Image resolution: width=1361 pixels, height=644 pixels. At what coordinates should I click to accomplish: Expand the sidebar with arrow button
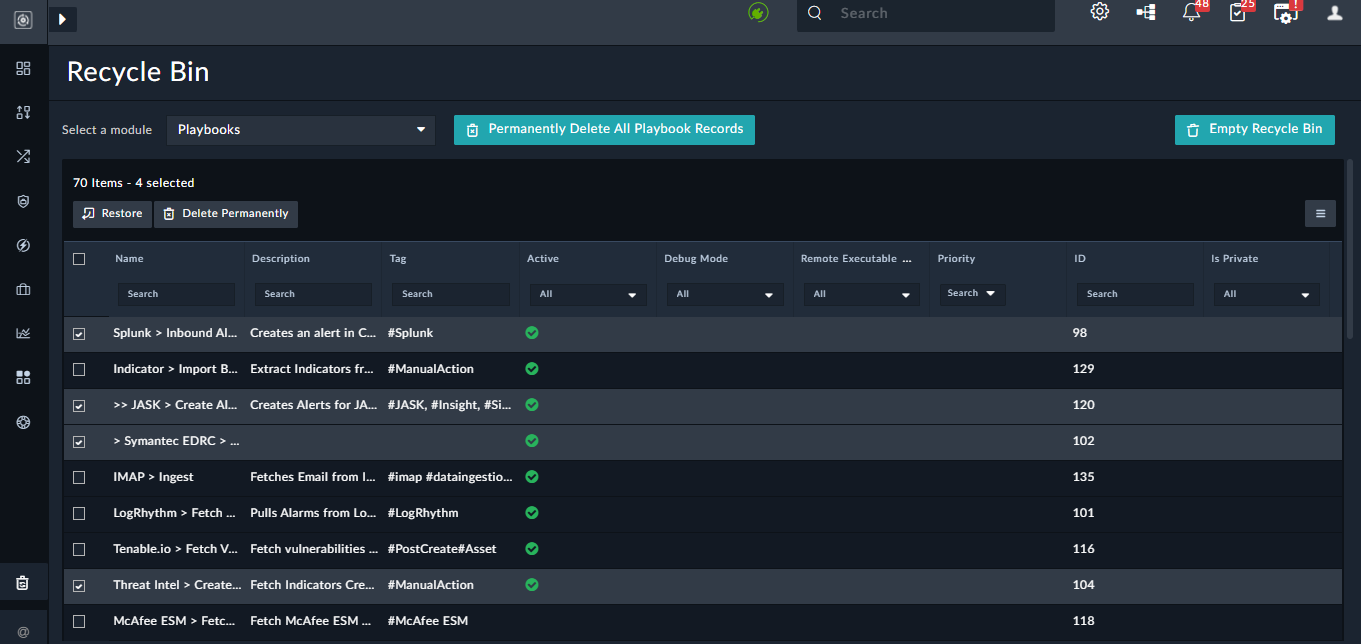click(62, 19)
